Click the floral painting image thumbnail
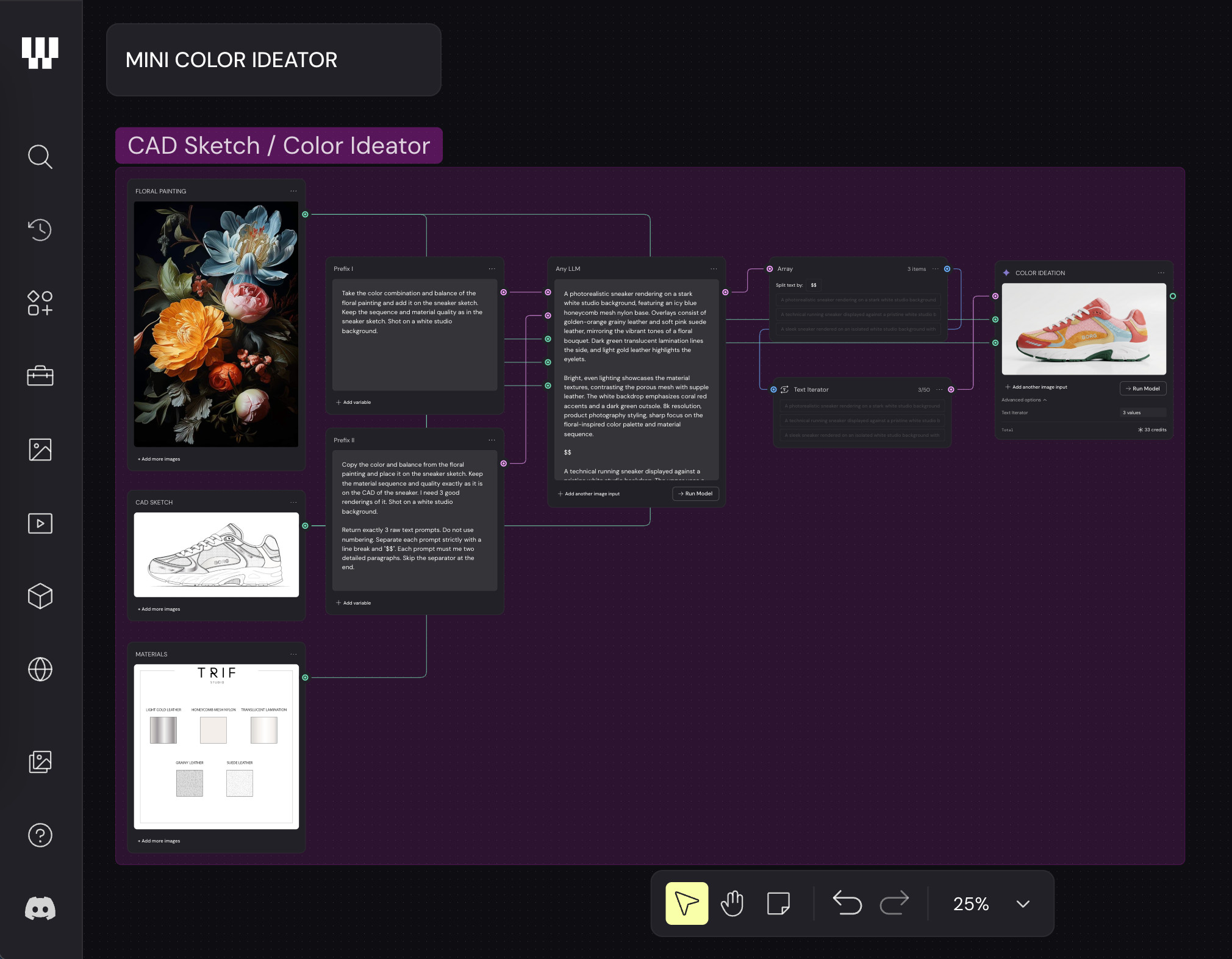1232x959 pixels. click(x=216, y=324)
